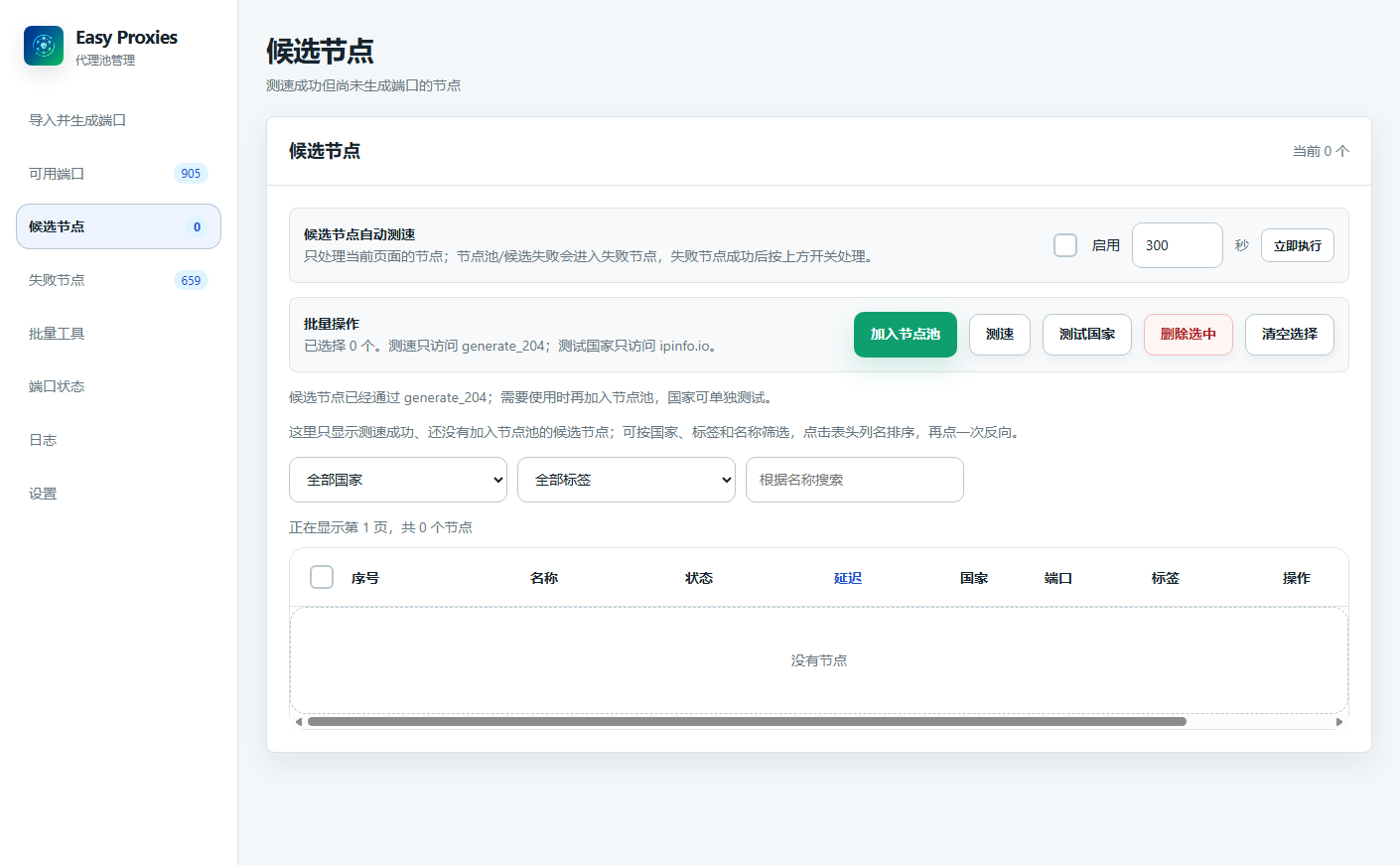Click the red 删除选中 button

1189,335
